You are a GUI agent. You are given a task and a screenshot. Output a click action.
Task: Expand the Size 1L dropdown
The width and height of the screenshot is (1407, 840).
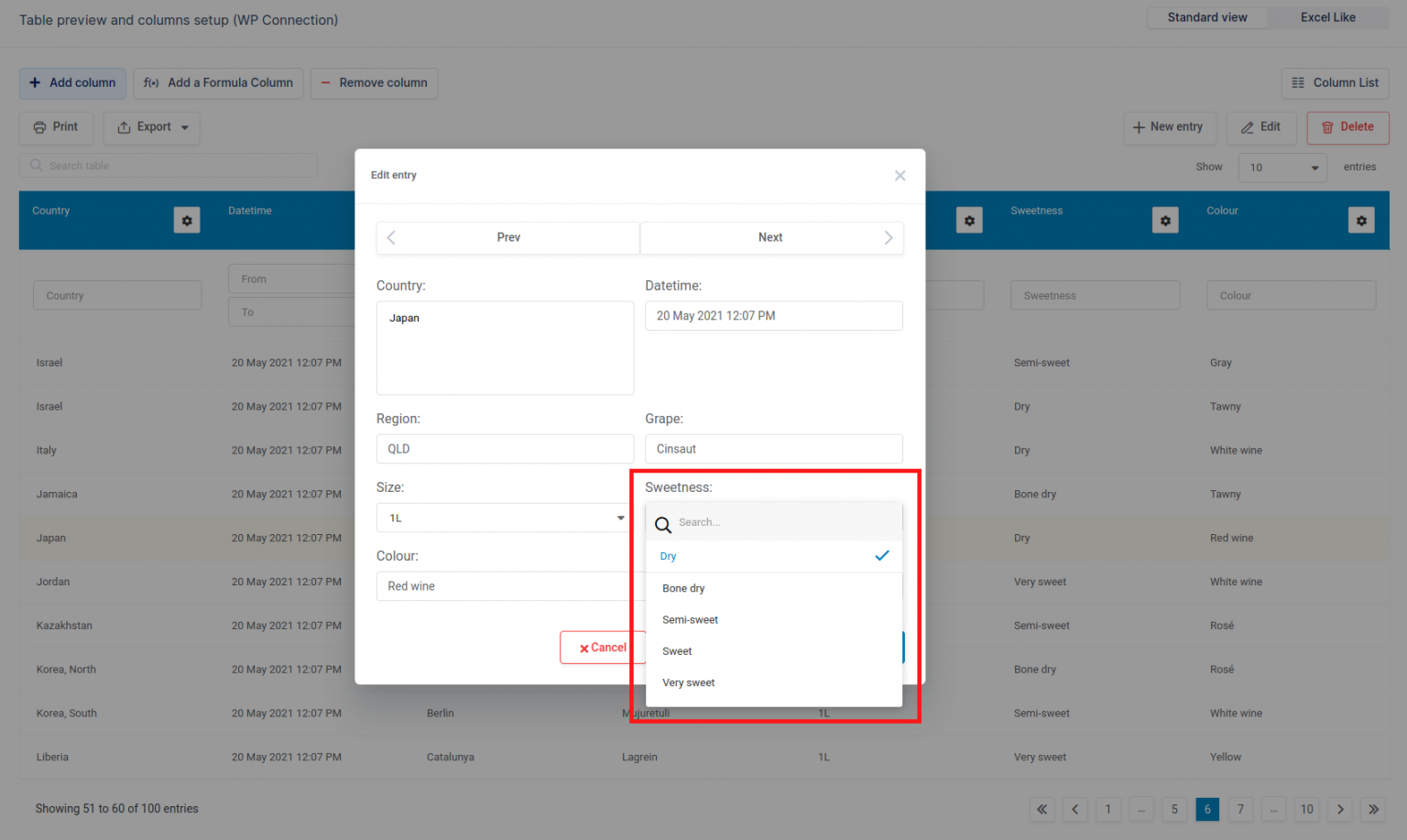pyautogui.click(x=505, y=518)
